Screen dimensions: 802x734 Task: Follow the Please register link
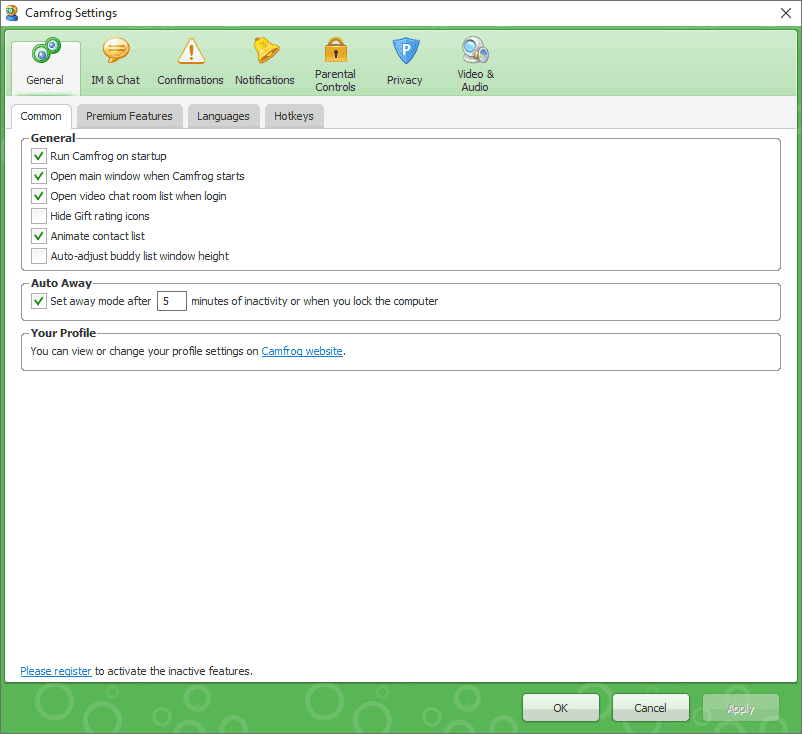[x=56, y=671]
